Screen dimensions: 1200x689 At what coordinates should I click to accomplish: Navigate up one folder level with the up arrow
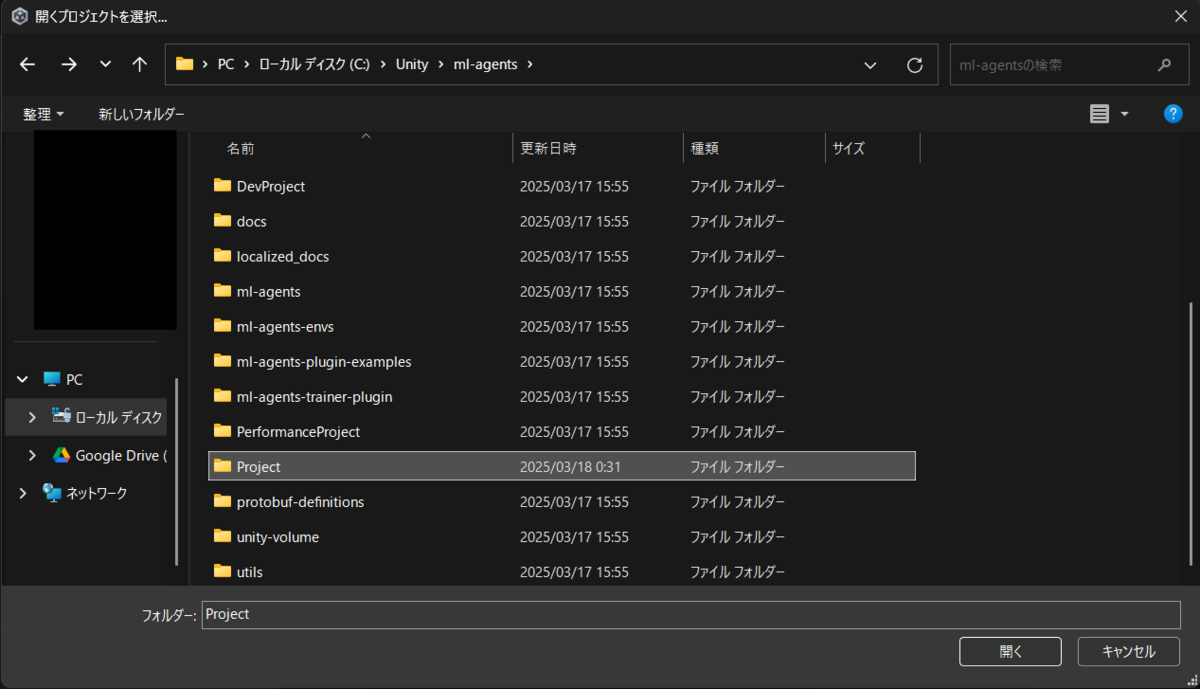point(139,64)
